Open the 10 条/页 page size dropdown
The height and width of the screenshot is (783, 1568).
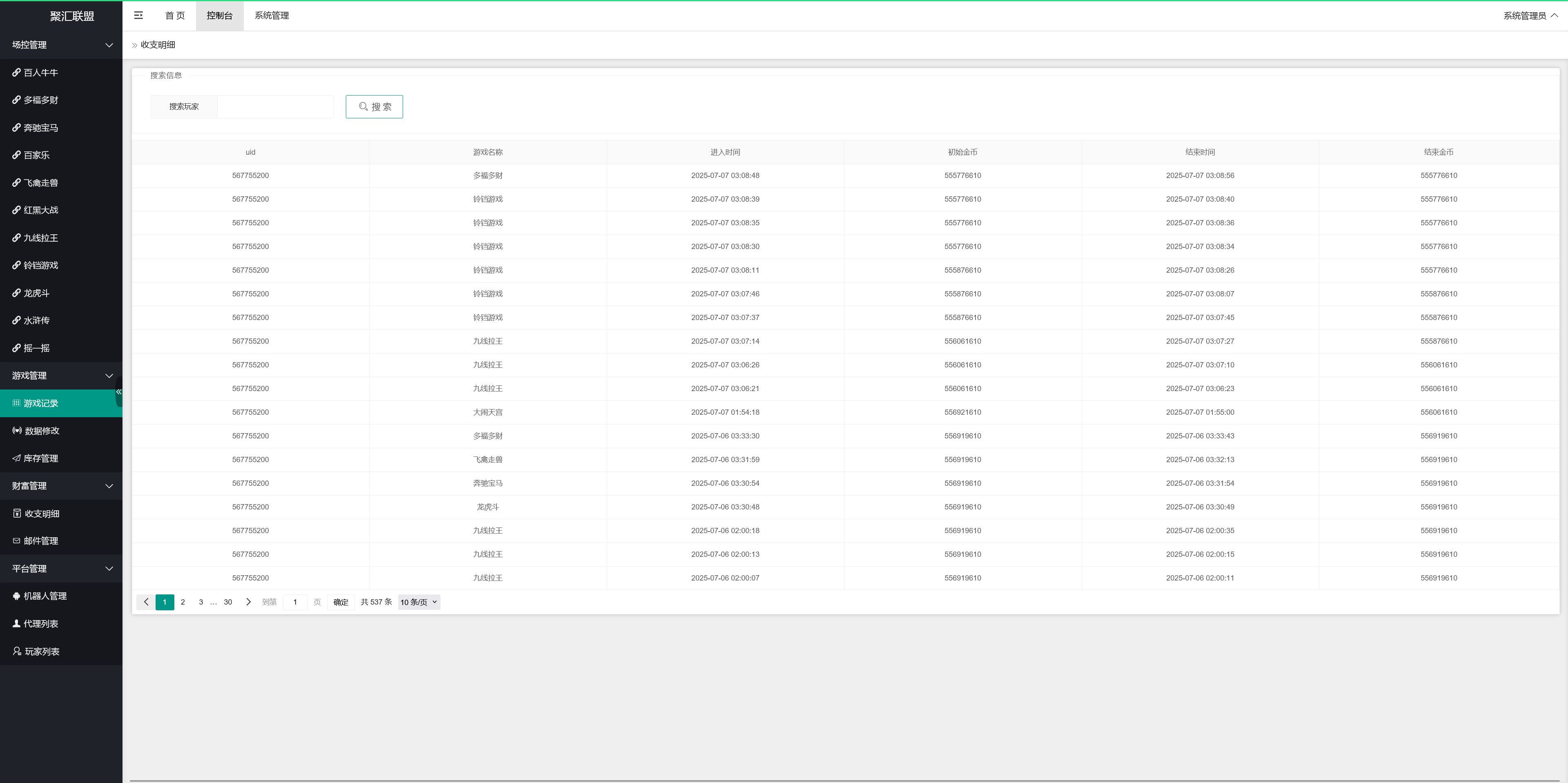419,602
